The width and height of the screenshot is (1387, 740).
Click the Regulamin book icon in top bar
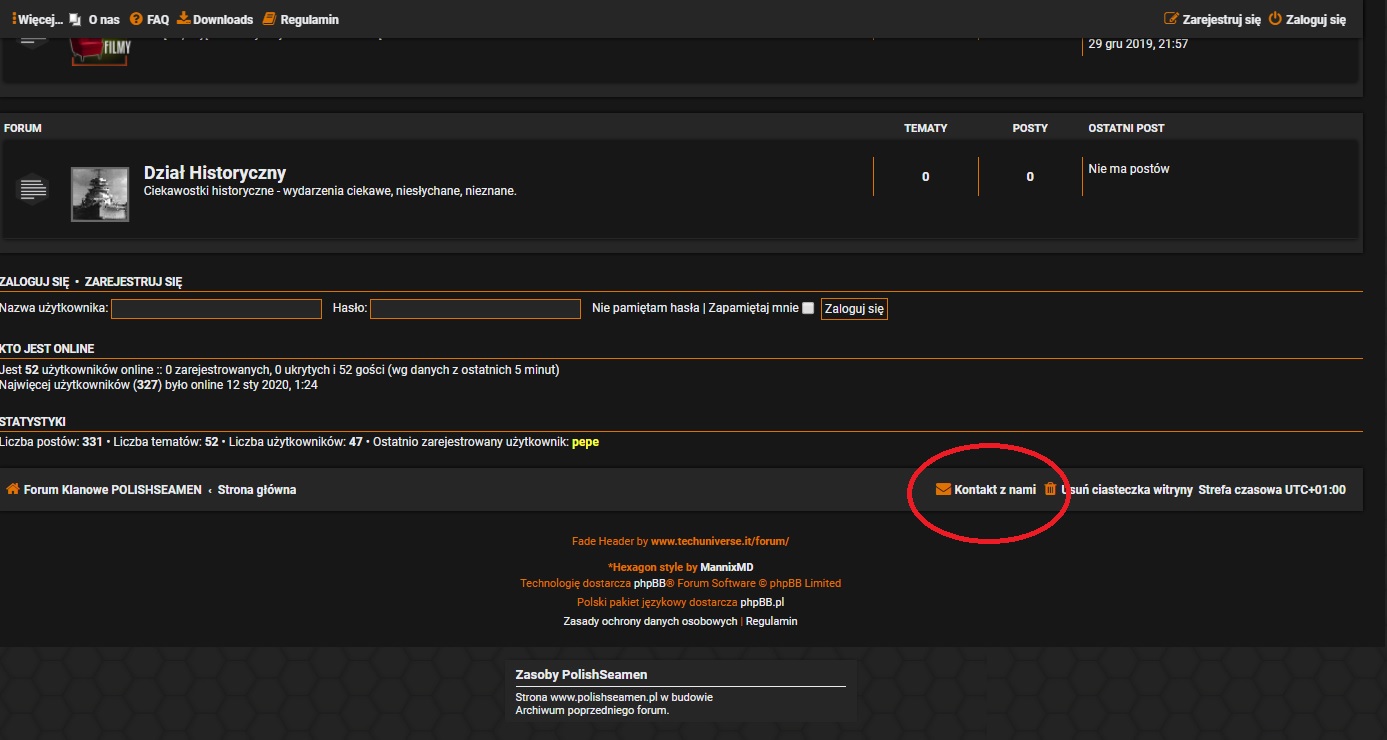click(269, 19)
